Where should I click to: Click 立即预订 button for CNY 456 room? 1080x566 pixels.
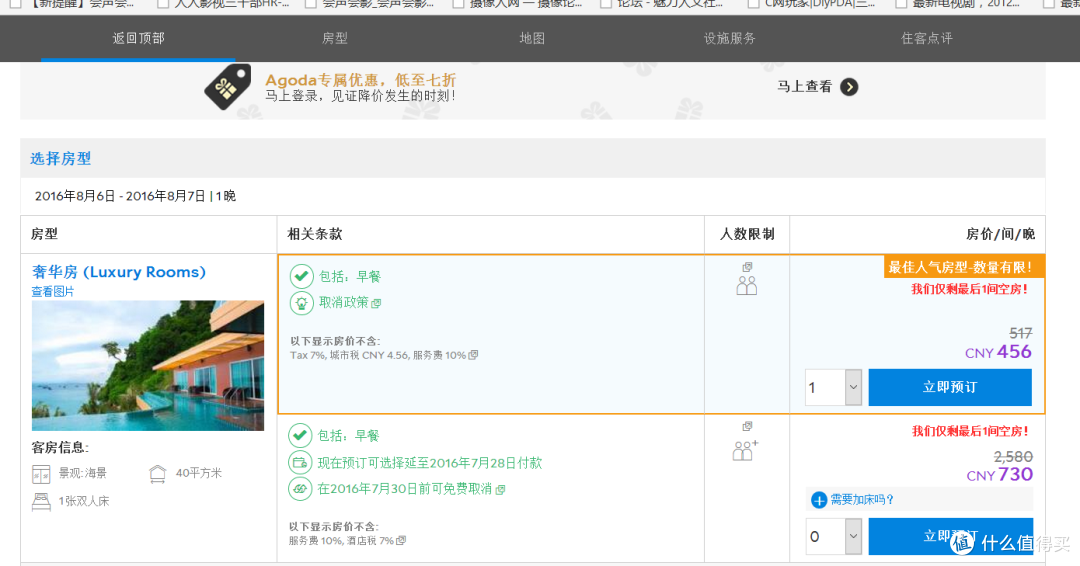point(950,387)
